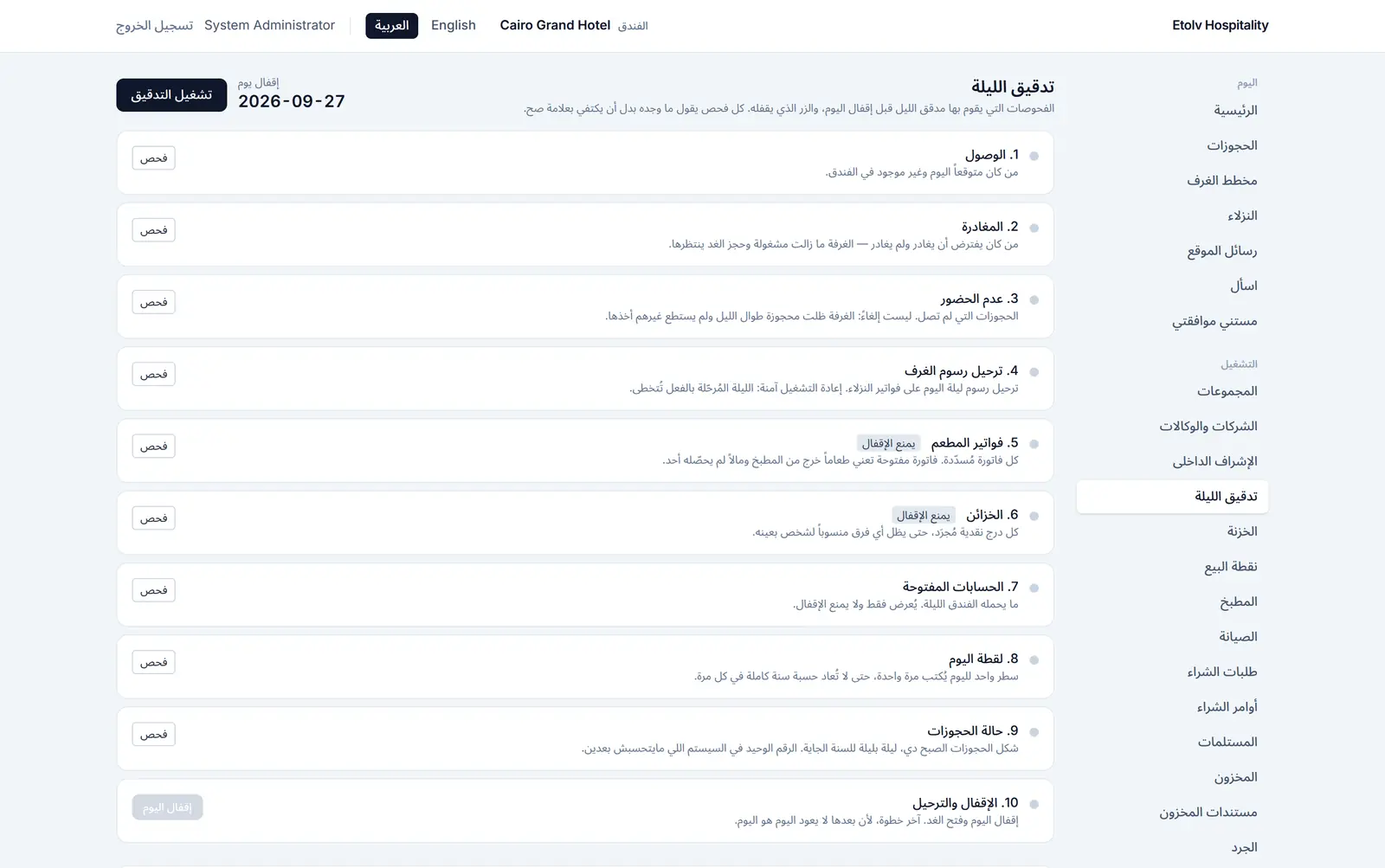This screenshot has height=868, width=1385.
Task: Click فحص for the المغادرة check
Action: pos(153,230)
